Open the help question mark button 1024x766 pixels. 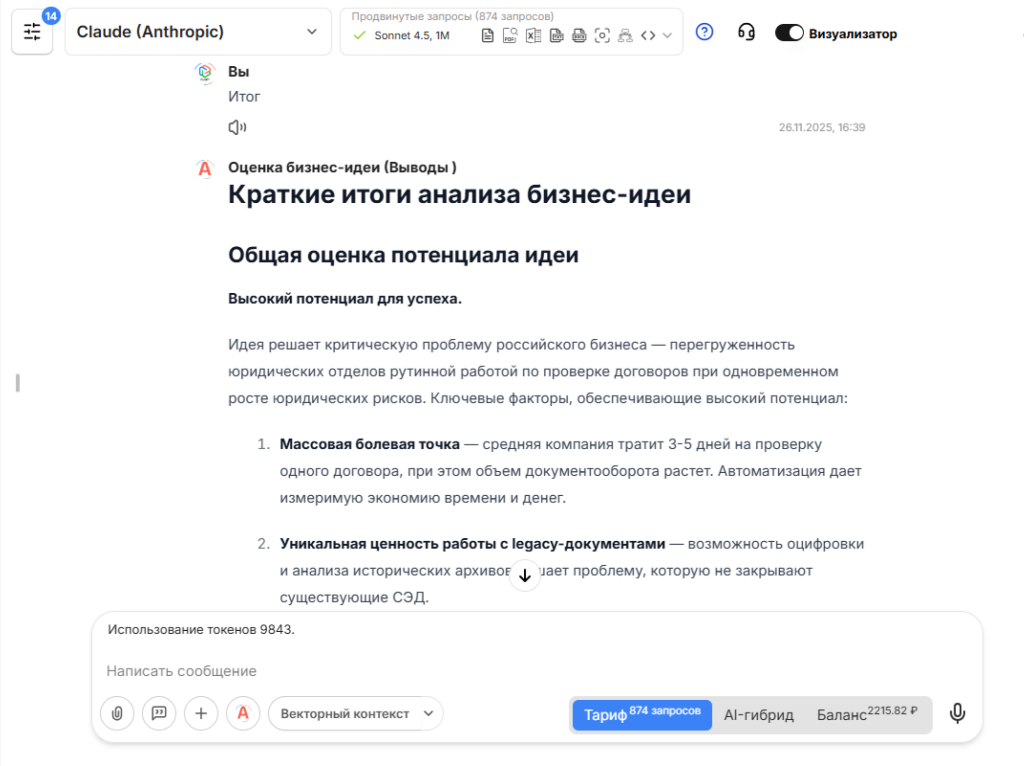(x=703, y=32)
